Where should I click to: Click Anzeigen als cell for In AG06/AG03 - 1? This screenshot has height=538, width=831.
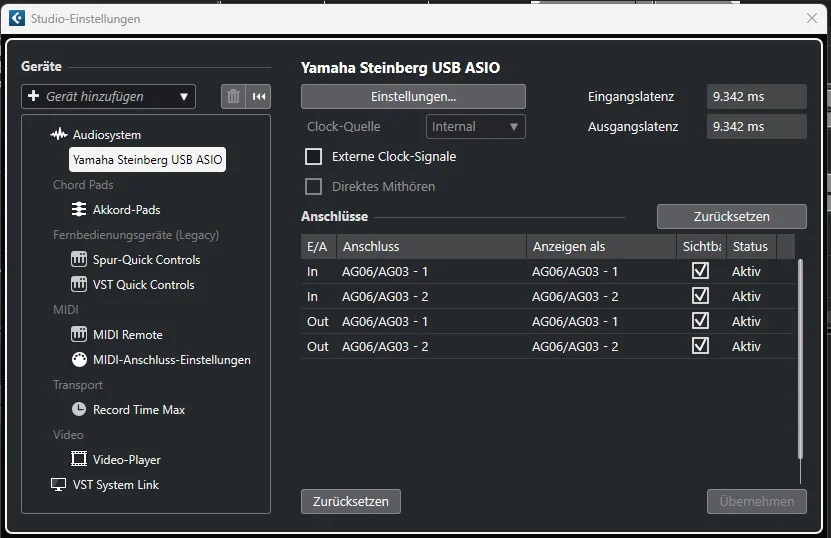tap(602, 271)
